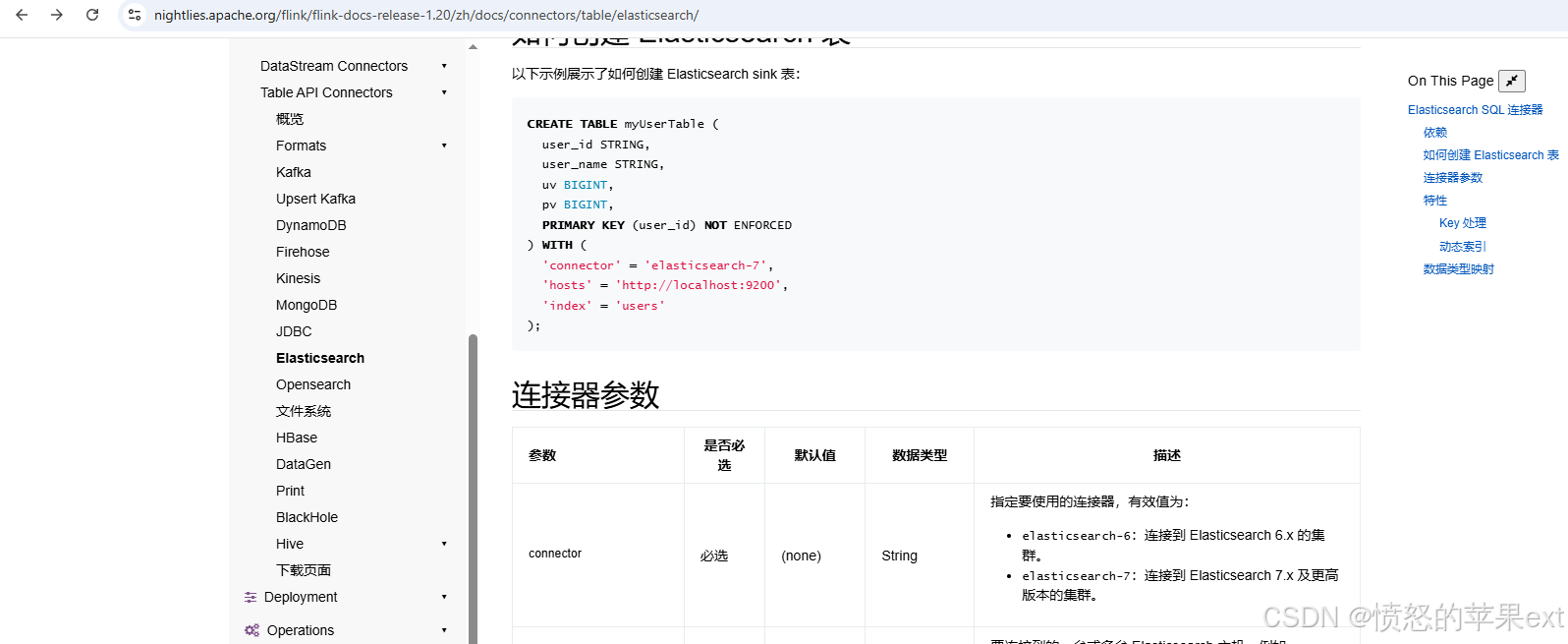Expand the Formats submenu arrow
This screenshot has height=644, width=1568.
[444, 146]
